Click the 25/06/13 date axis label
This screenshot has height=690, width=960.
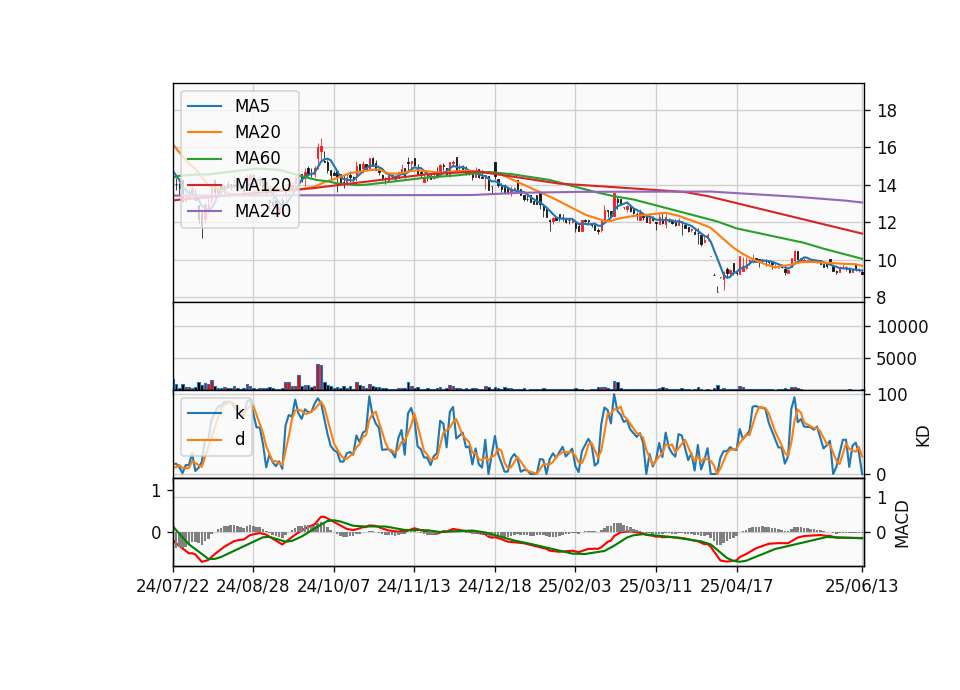pos(861,586)
